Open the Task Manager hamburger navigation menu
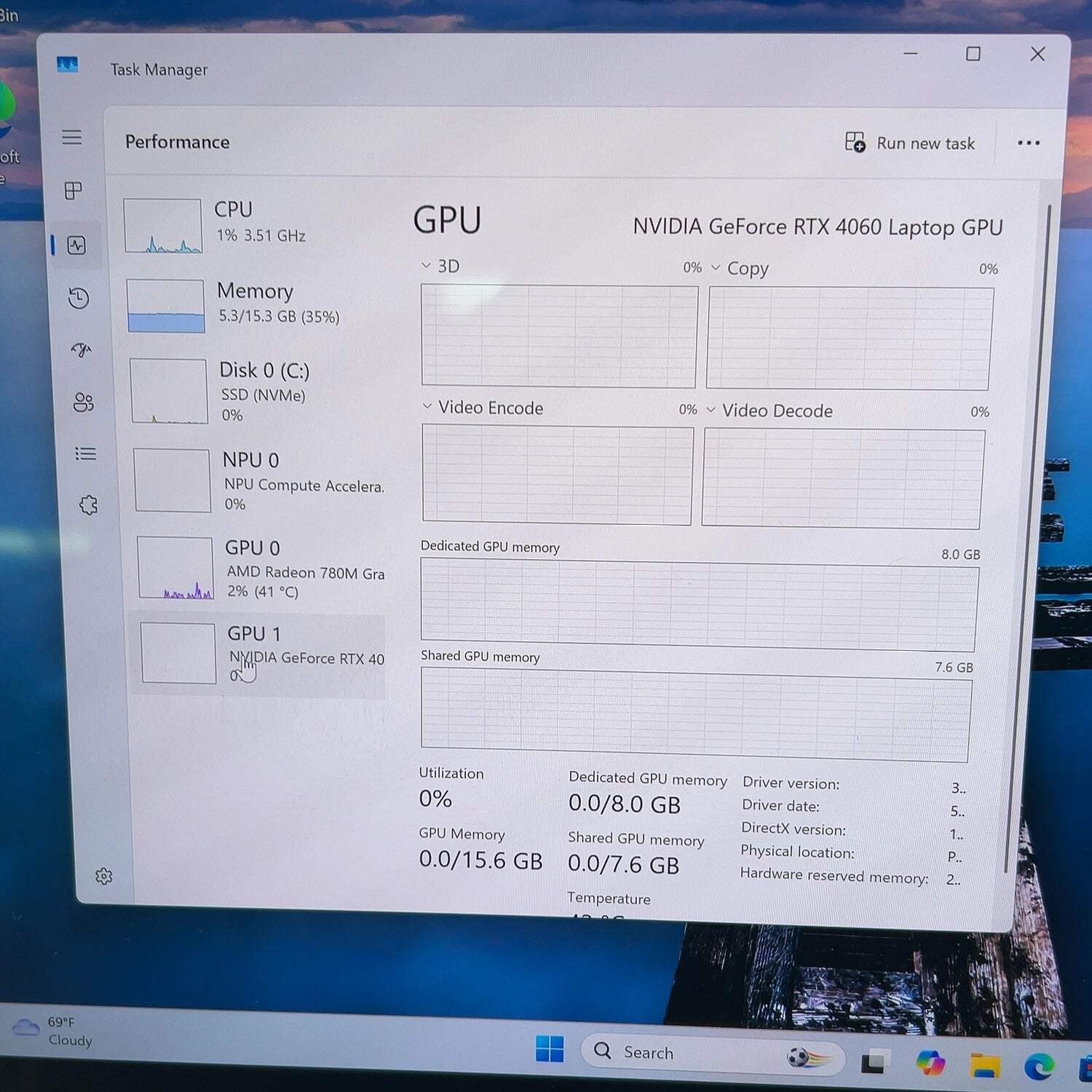This screenshot has width=1092, height=1092. 71,137
